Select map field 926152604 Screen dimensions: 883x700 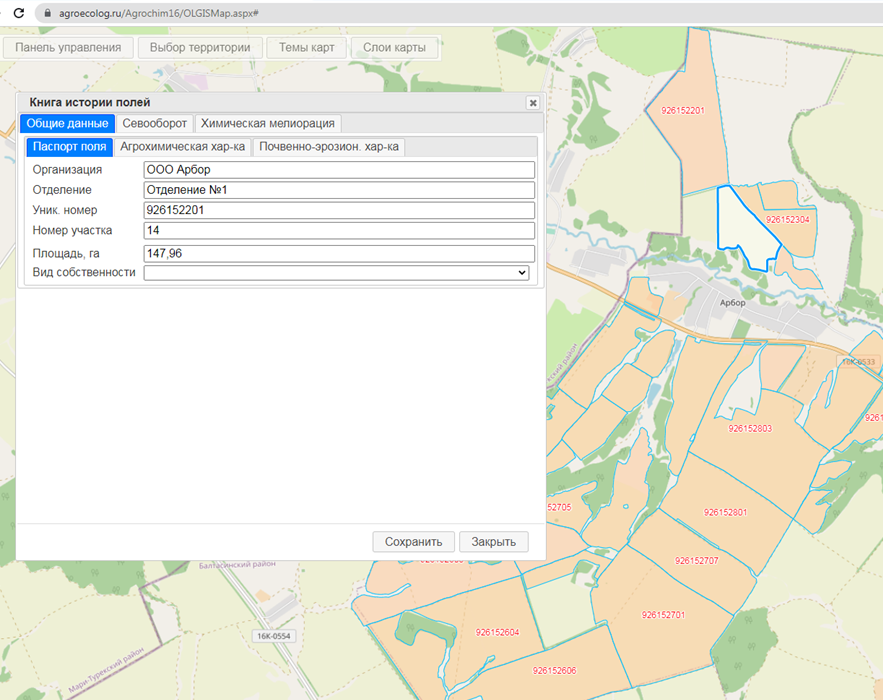coord(497,632)
